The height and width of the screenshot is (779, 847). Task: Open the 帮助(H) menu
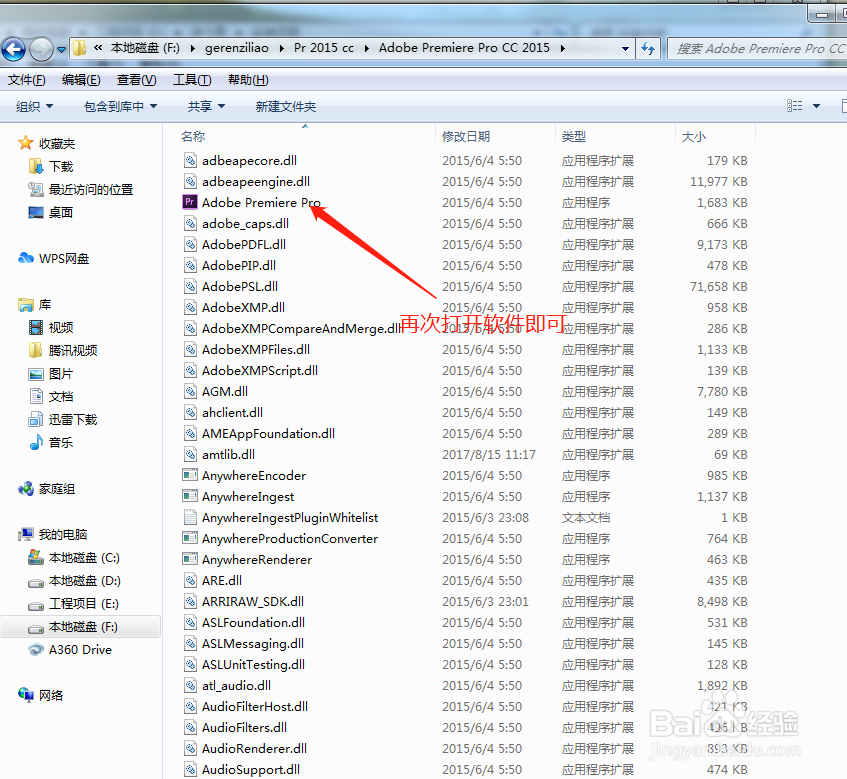point(248,80)
